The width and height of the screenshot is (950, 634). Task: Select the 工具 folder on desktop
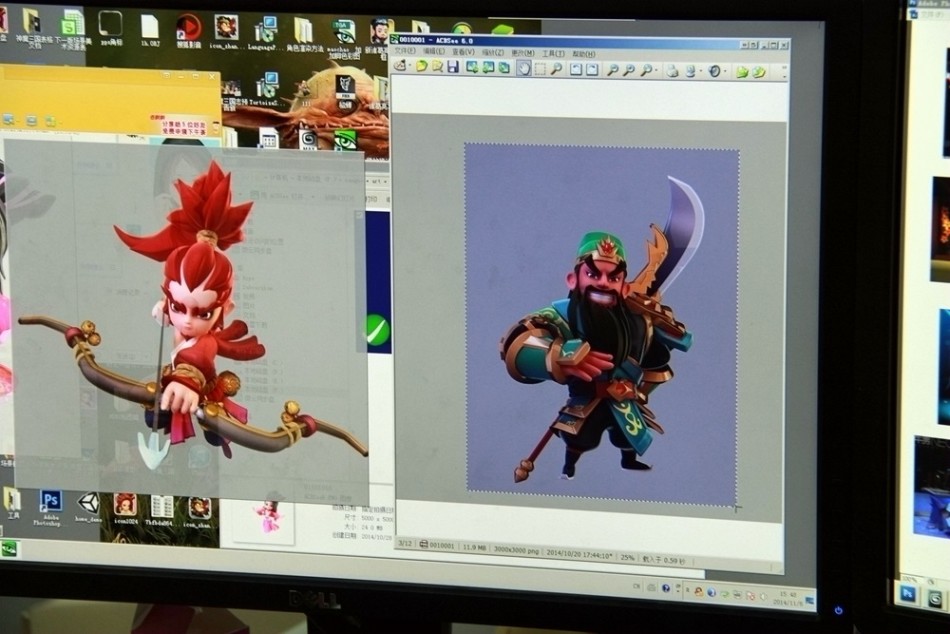pyautogui.click(x=12, y=504)
